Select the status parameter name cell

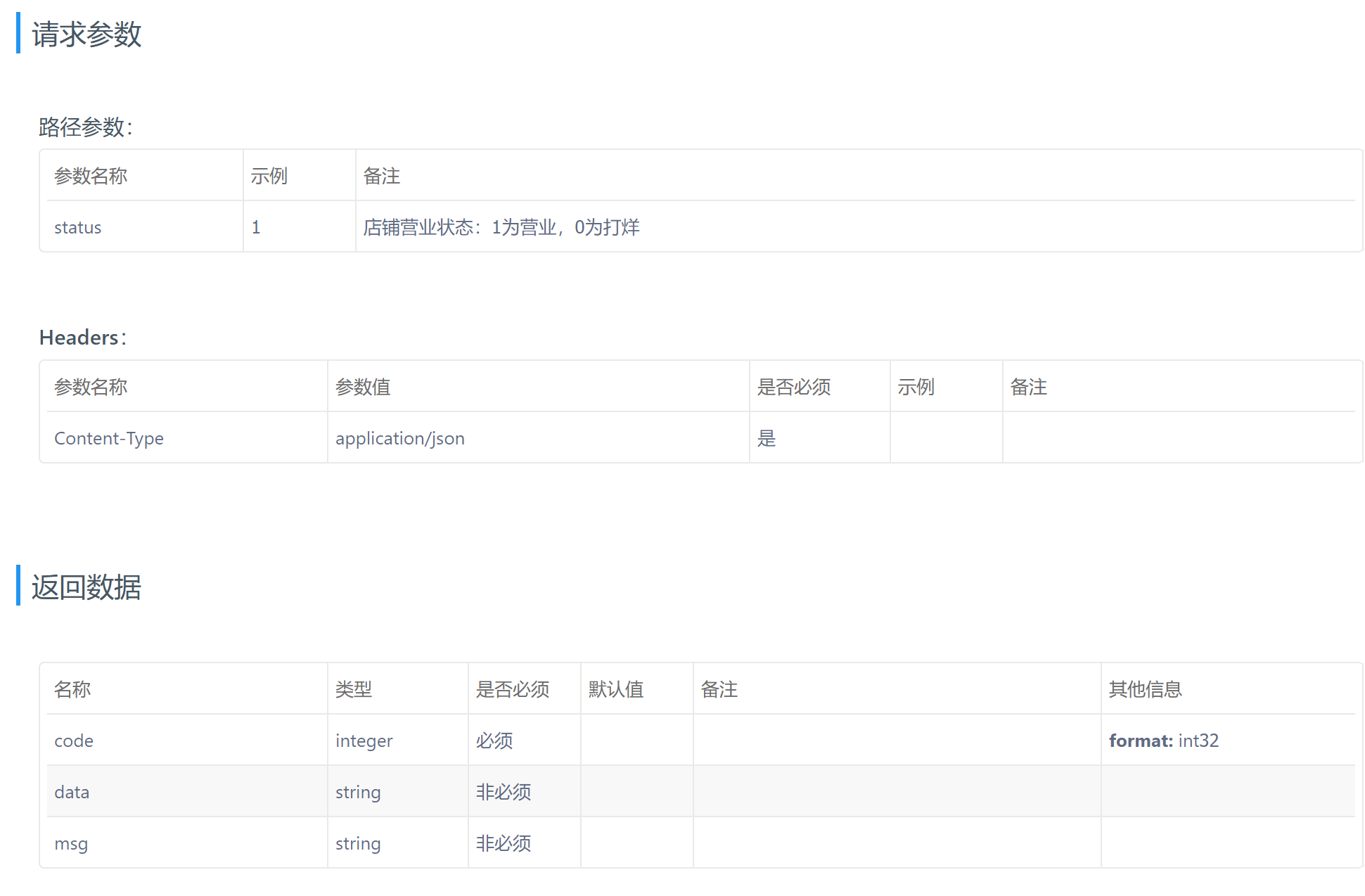[78, 227]
